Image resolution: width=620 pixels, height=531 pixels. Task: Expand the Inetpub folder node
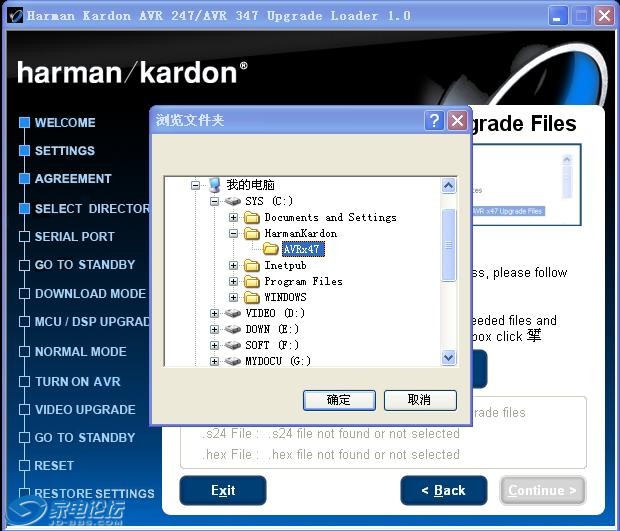[233, 265]
